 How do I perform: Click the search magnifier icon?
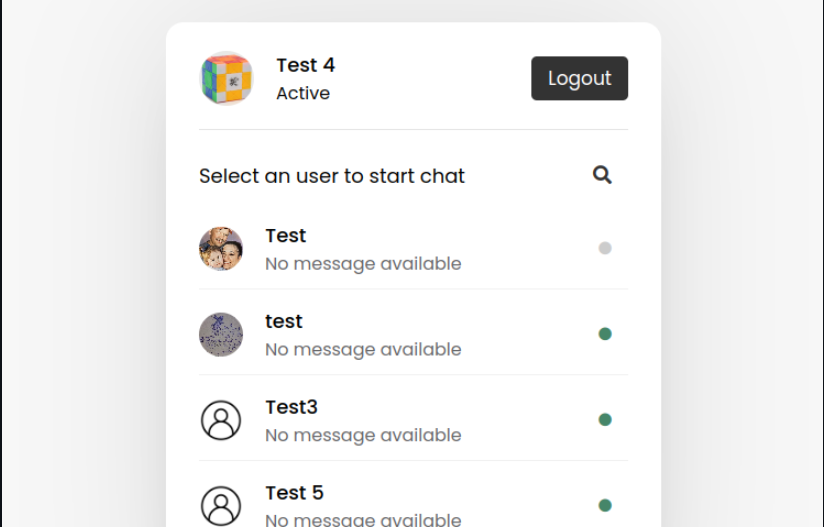point(602,175)
